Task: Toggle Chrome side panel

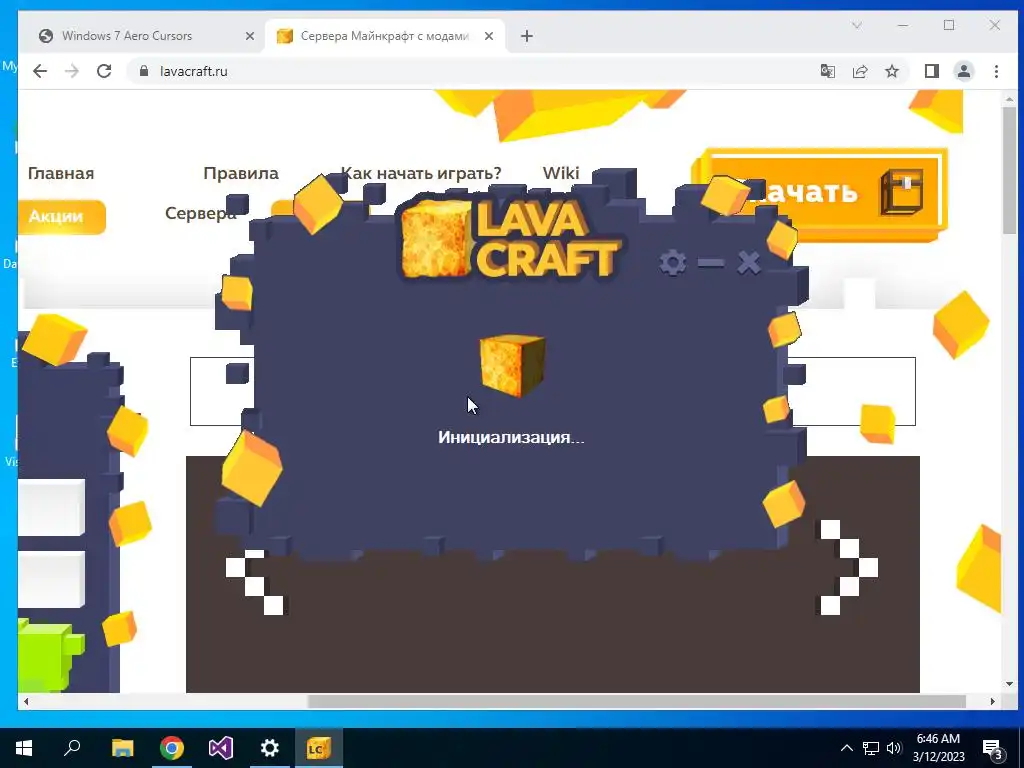Action: coord(932,71)
